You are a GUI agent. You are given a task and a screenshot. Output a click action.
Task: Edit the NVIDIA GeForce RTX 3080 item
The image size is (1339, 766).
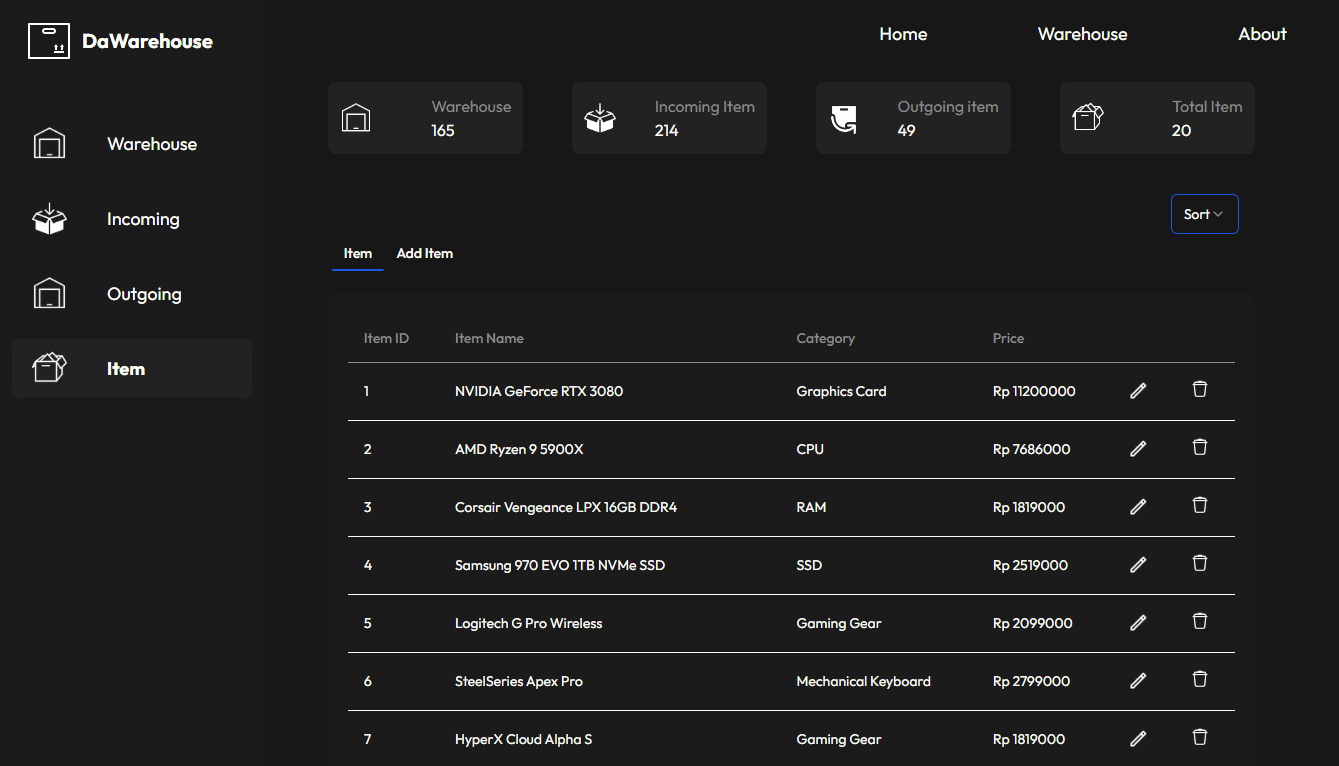(x=1137, y=391)
